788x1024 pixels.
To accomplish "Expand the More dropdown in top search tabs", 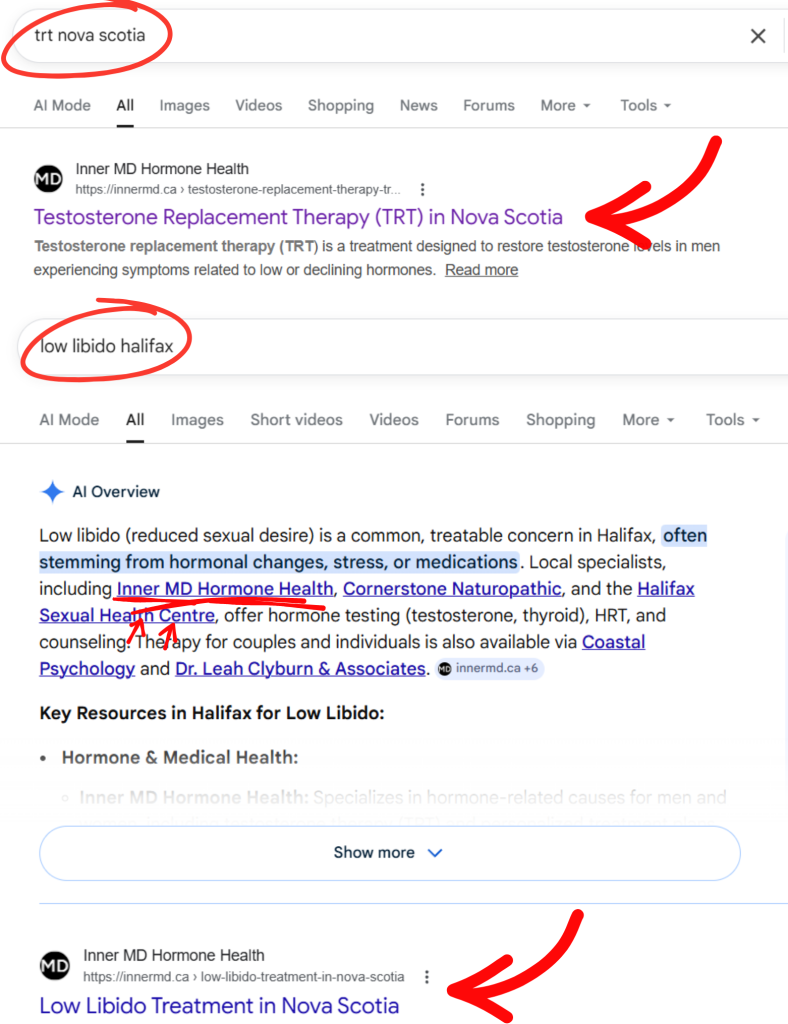I will (x=565, y=105).
